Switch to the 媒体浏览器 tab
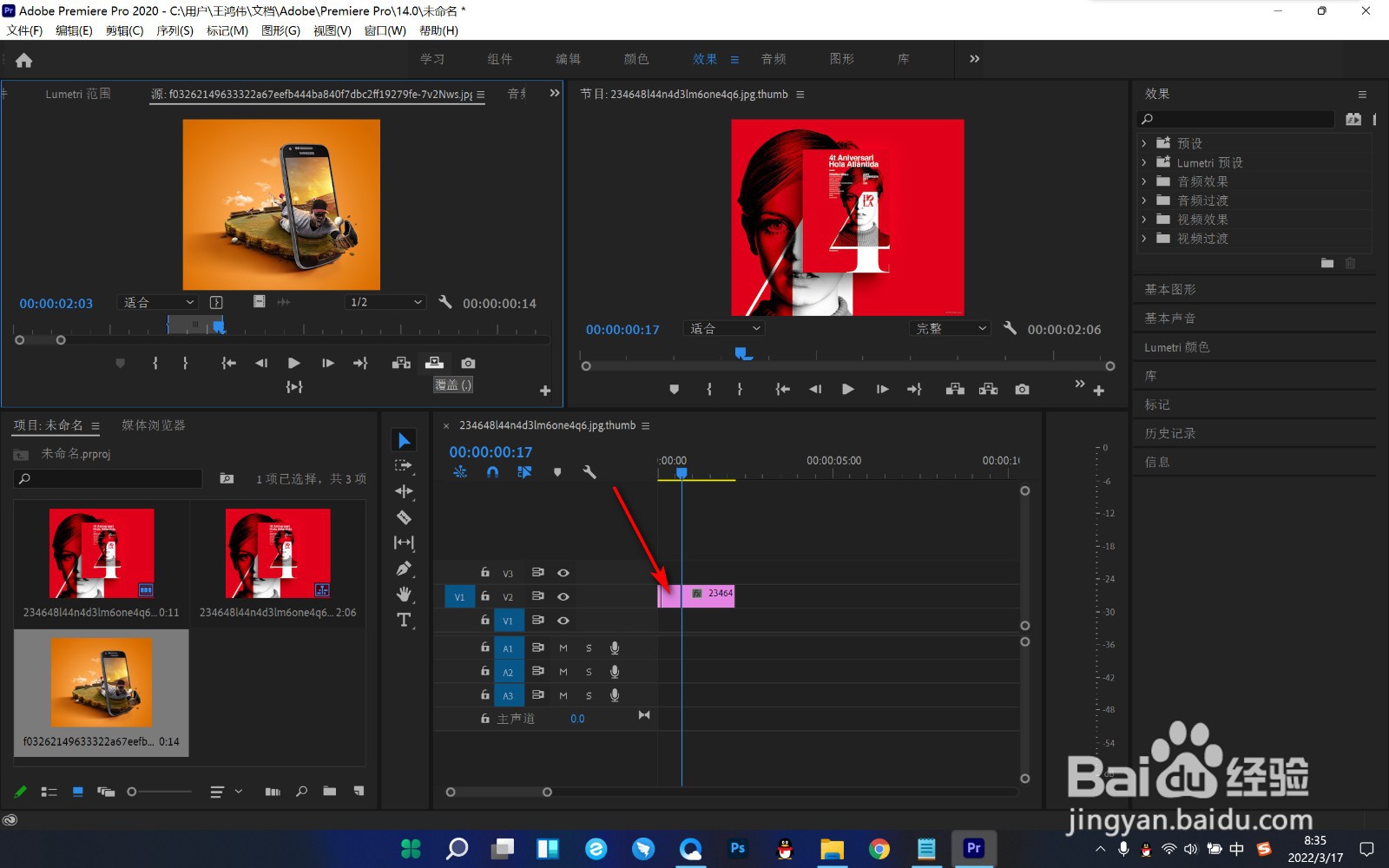Viewport: 1389px width, 868px height. click(x=154, y=425)
